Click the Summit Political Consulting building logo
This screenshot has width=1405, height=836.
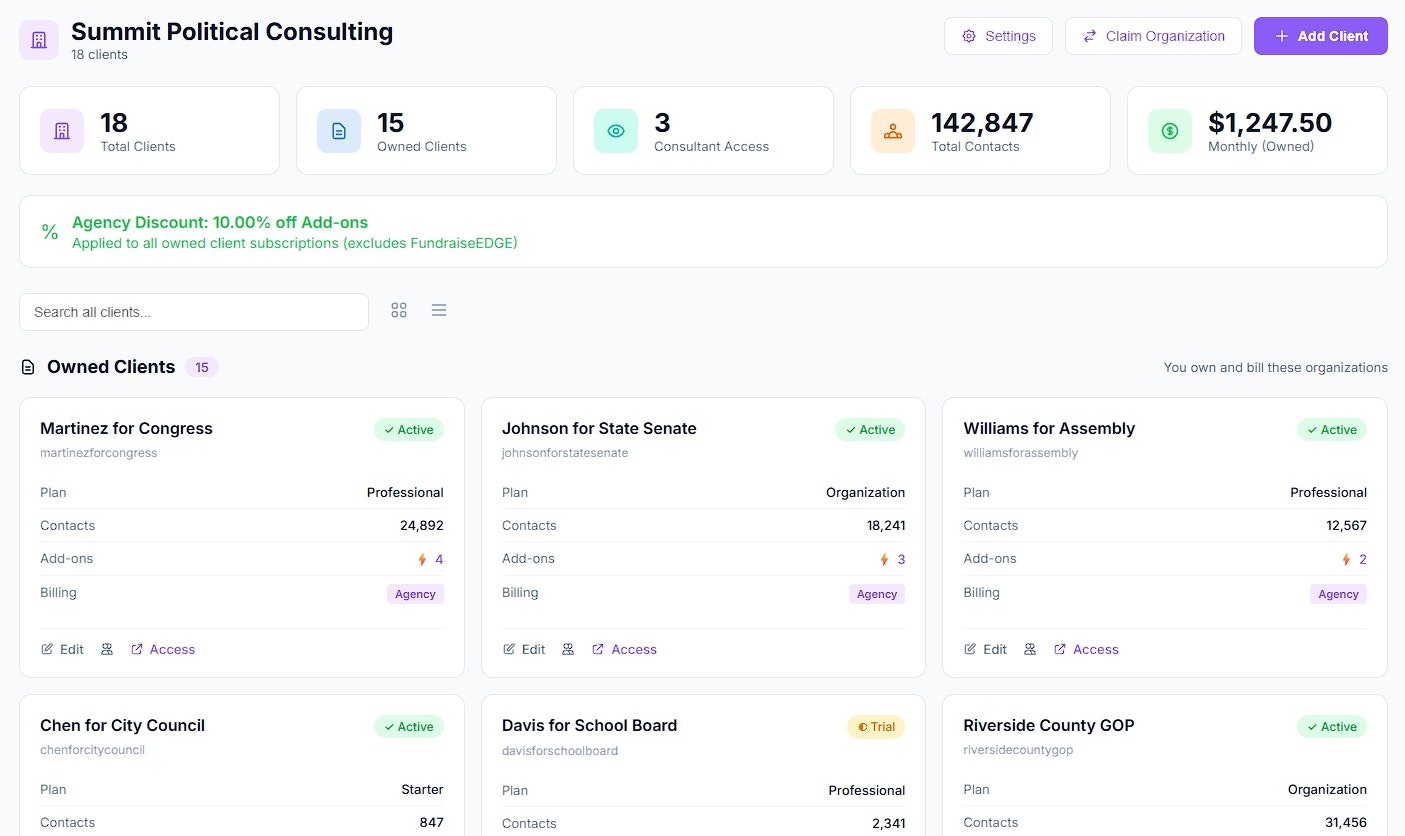click(39, 40)
